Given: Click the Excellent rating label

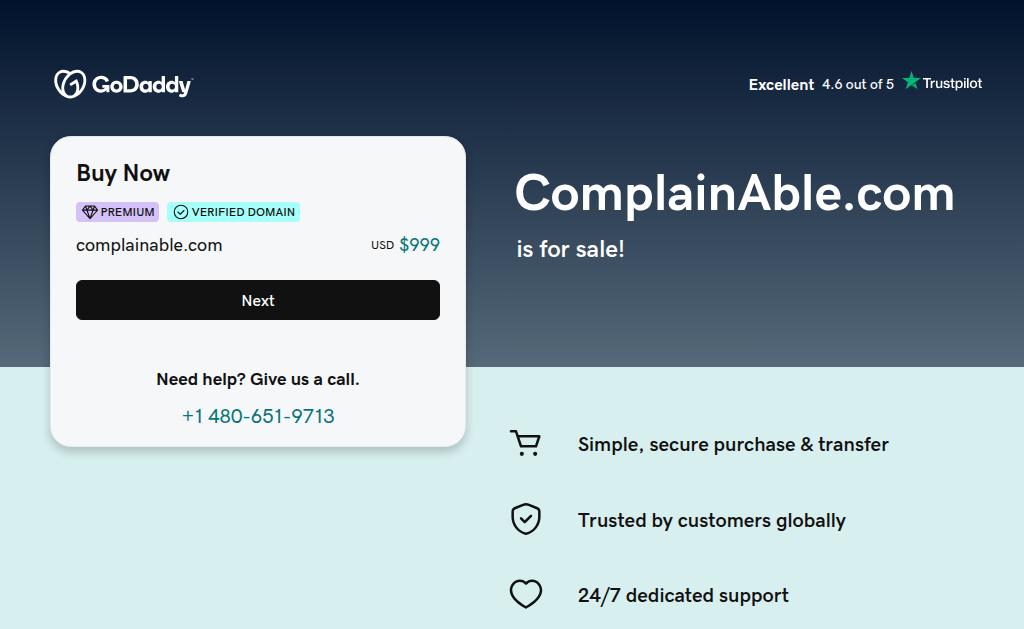Looking at the screenshot, I should click(781, 85).
